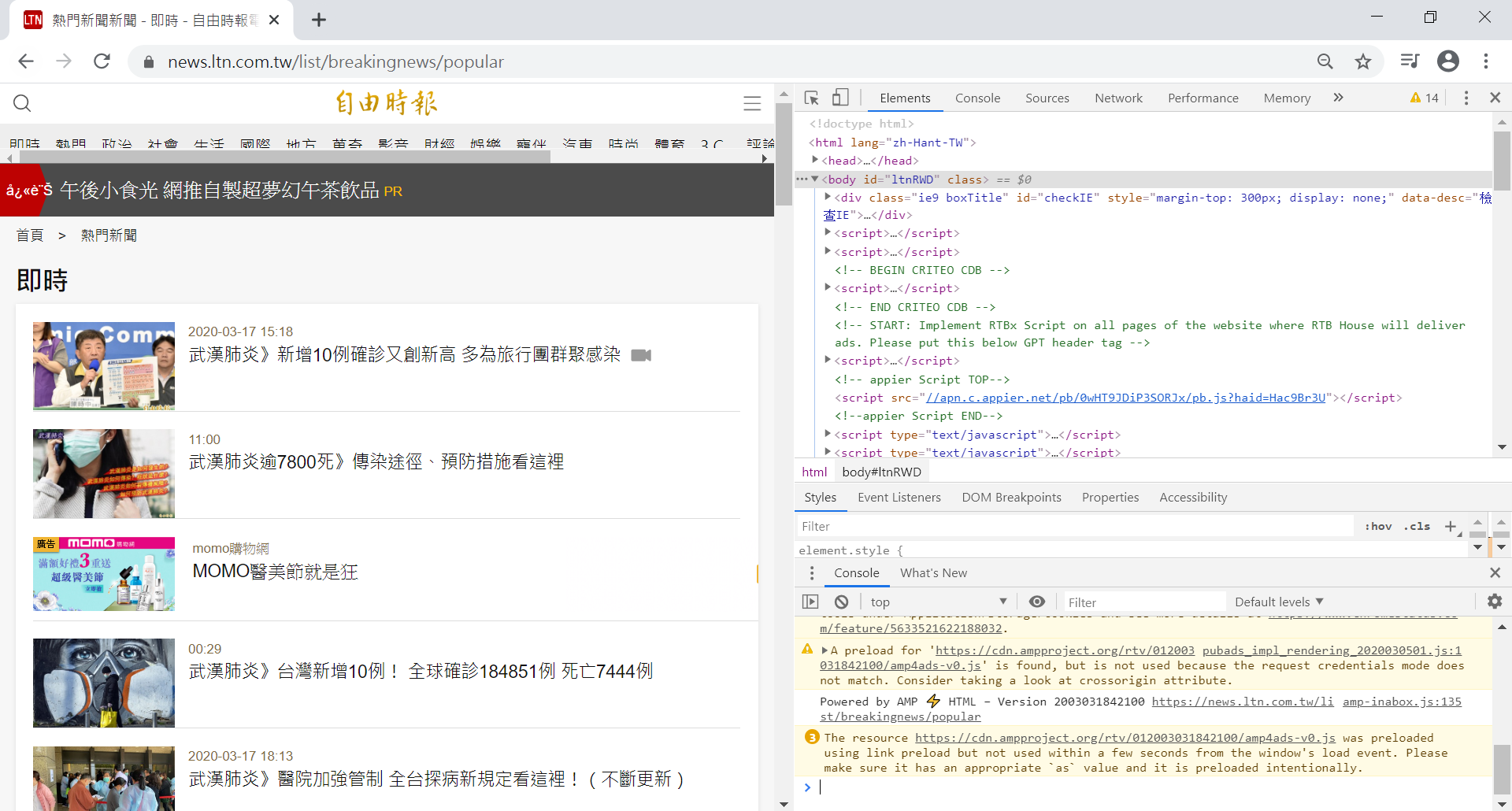Image resolution: width=1512 pixels, height=811 pixels.
Task: Switch to DevTools Console tab
Action: click(x=977, y=98)
